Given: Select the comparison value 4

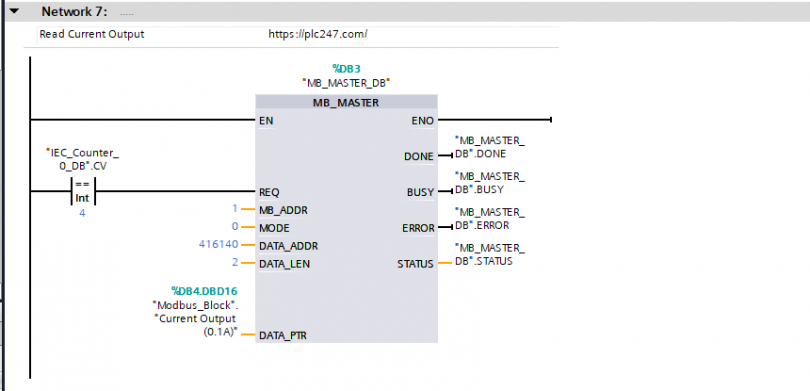Looking at the screenshot, I should 82,213.
